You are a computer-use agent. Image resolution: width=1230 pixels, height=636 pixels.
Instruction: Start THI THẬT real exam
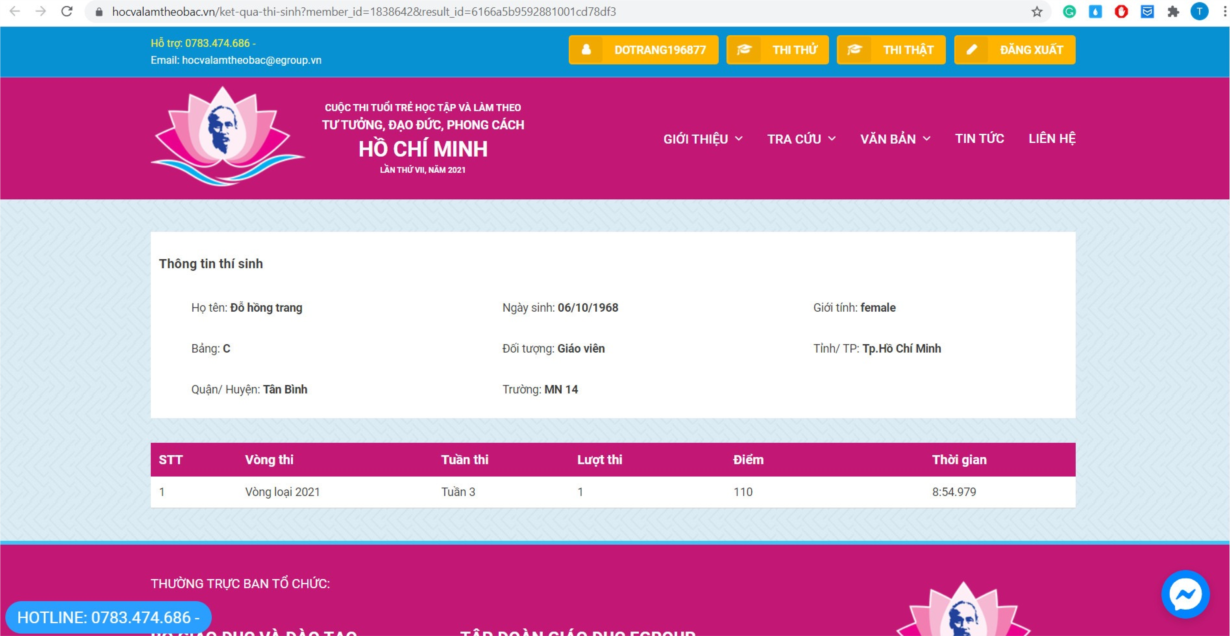[891, 50]
